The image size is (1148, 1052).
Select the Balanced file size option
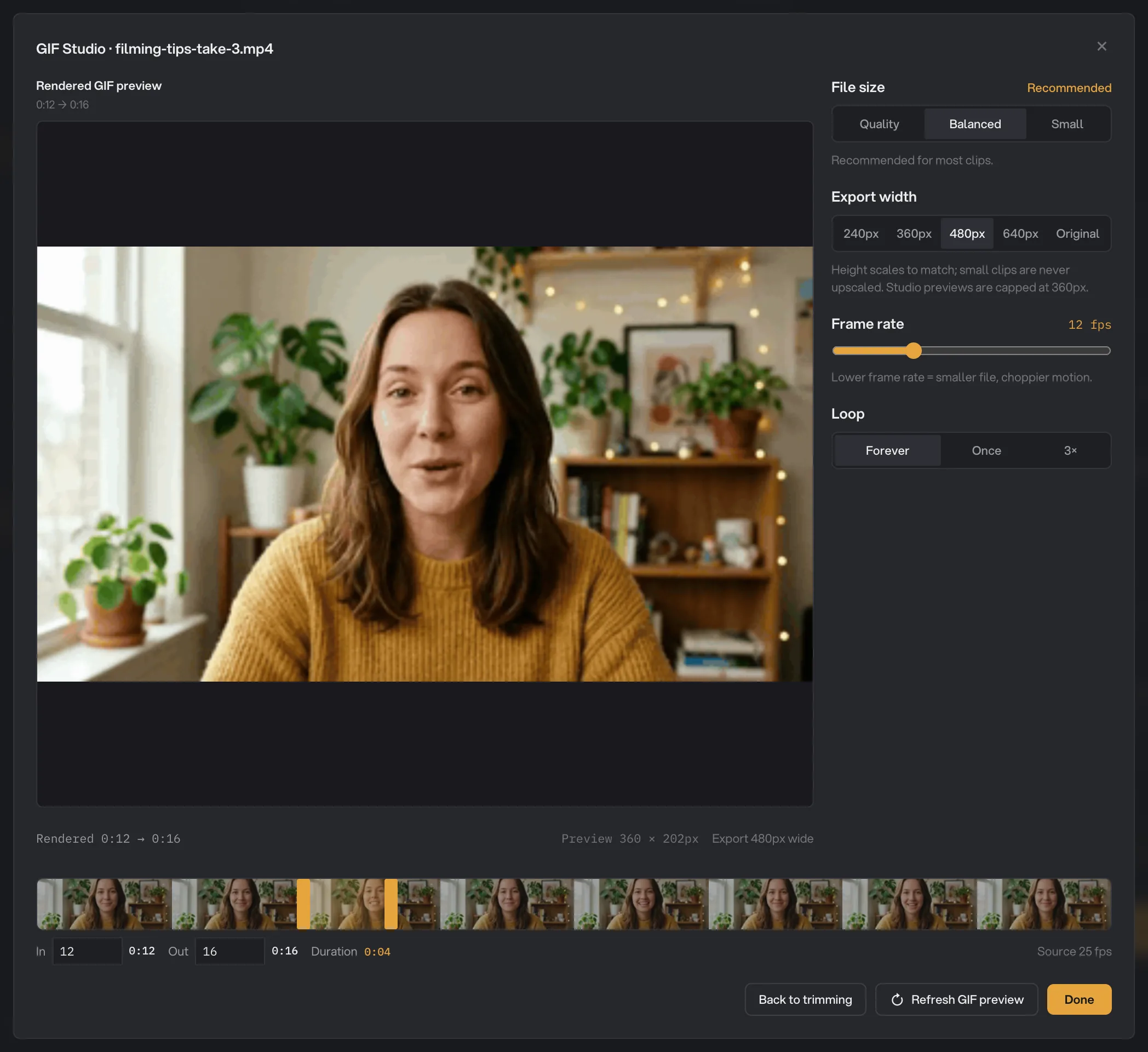[x=974, y=124]
